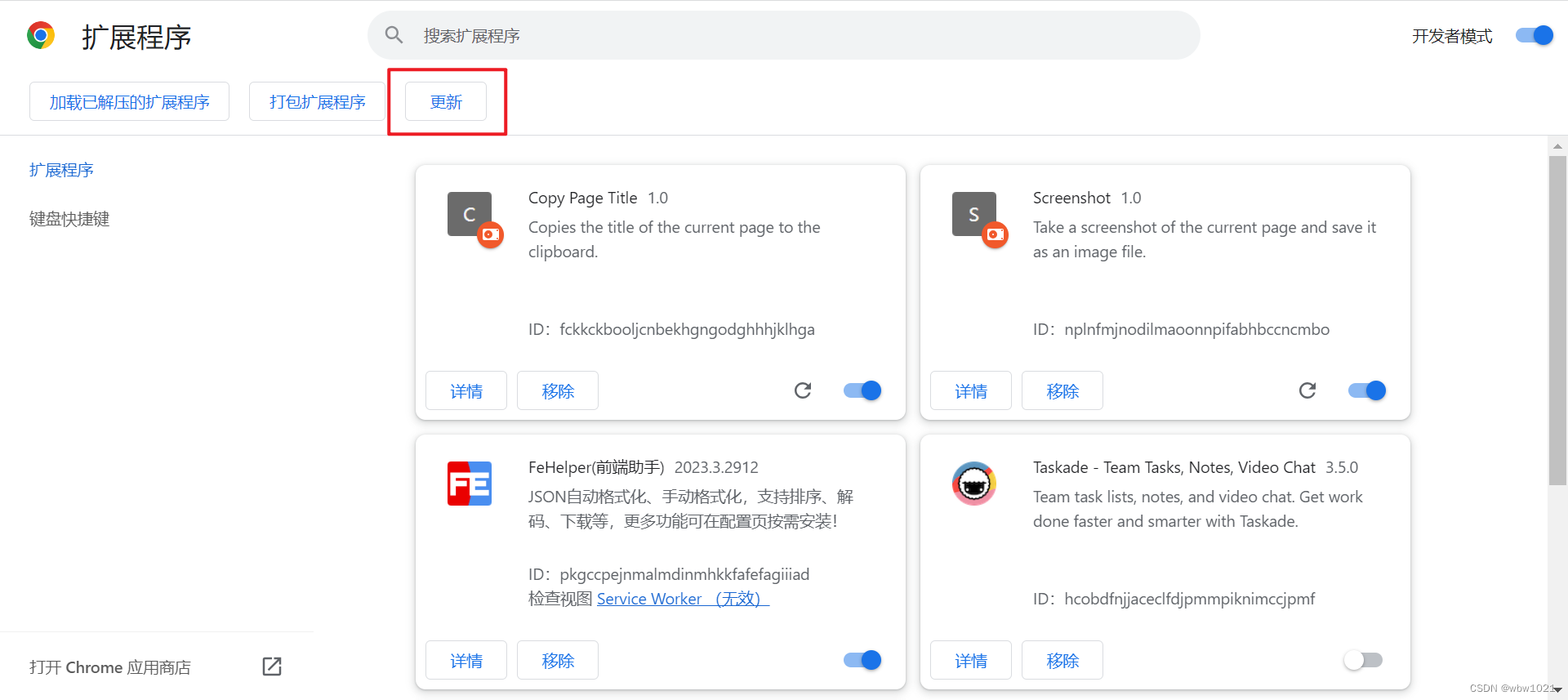
Task: Toggle developer mode switch
Action: (1534, 35)
